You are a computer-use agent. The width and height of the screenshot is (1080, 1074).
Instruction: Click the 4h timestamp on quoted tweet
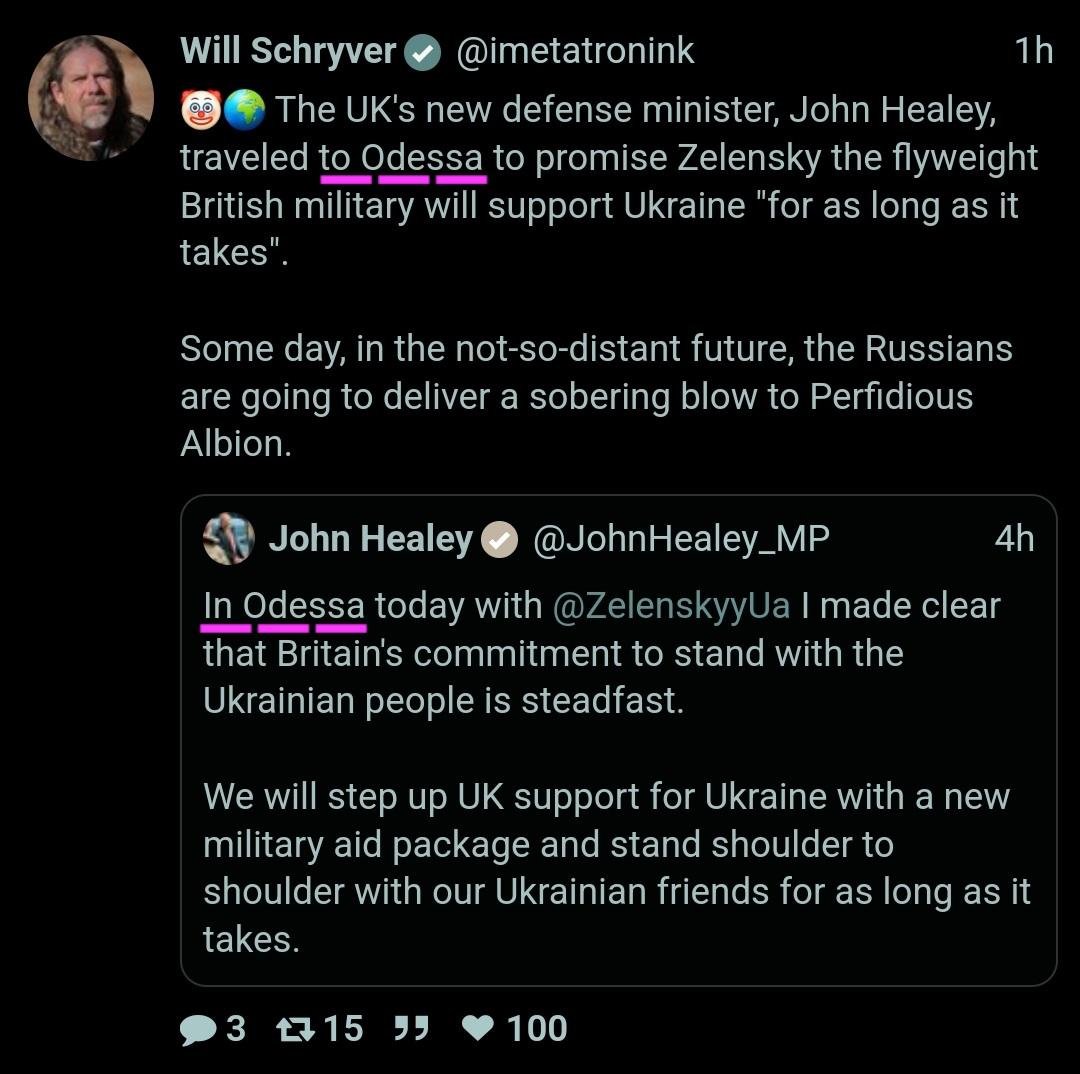(x=1013, y=540)
